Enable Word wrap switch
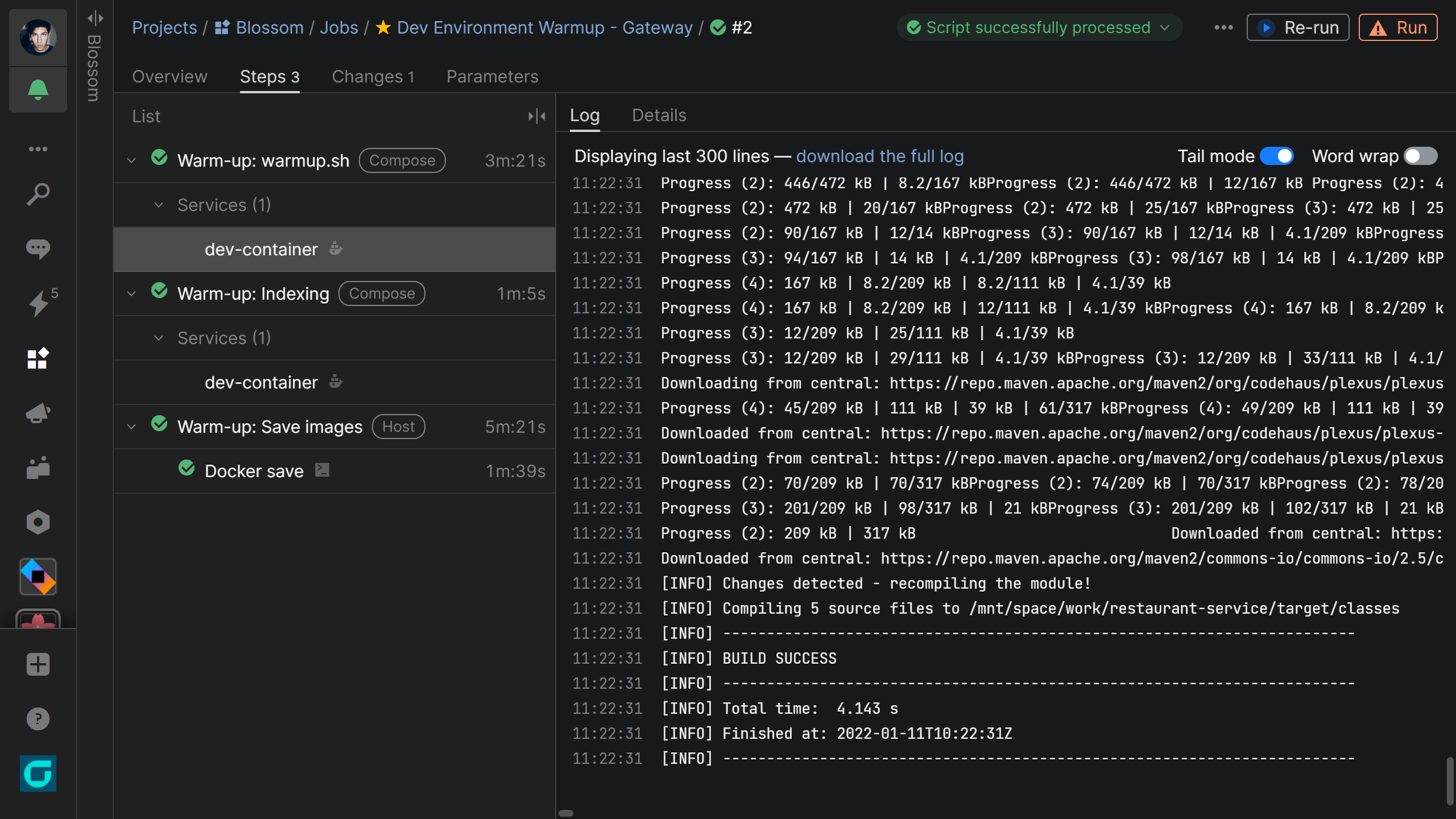 coord(1420,156)
